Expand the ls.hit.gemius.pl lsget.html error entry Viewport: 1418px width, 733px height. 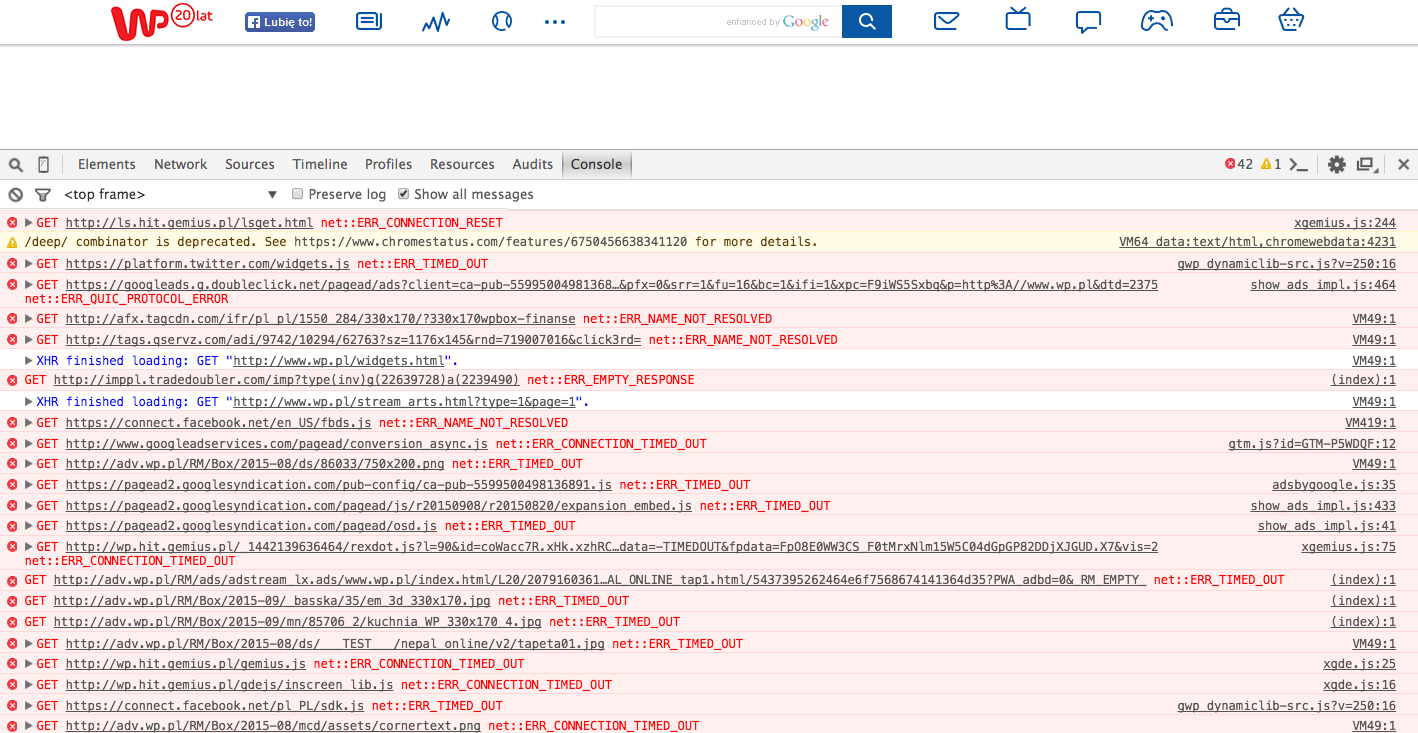(x=29, y=223)
